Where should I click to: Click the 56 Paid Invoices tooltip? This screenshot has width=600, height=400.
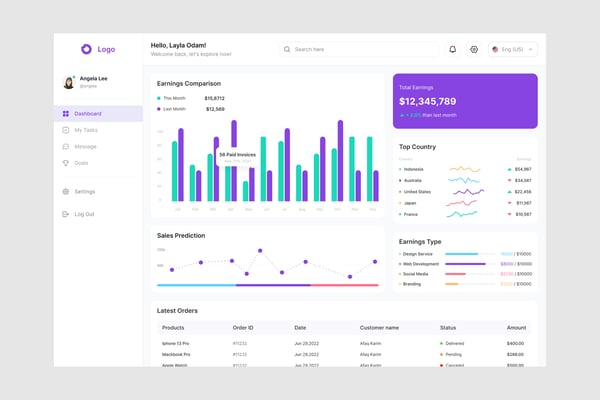click(237, 157)
